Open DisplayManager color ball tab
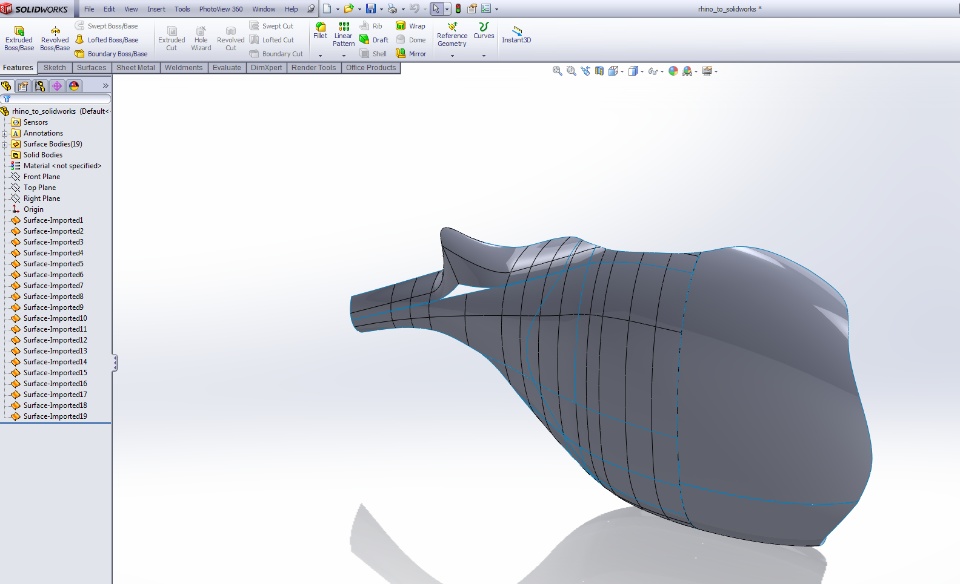The height and width of the screenshot is (584, 960). coord(74,86)
